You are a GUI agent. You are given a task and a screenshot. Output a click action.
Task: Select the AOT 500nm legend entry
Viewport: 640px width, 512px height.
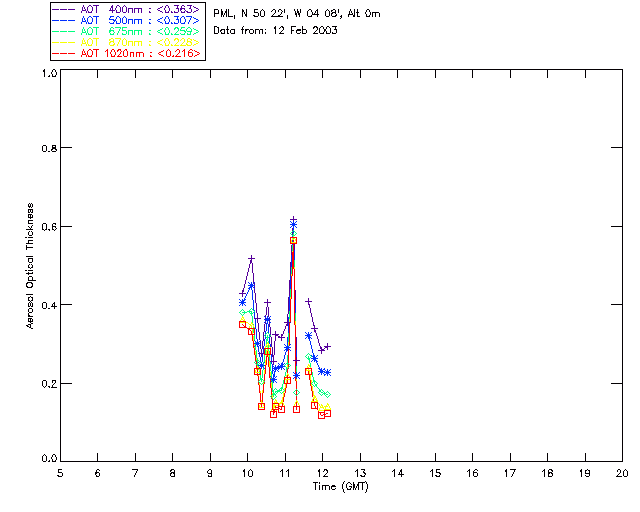click(126, 20)
